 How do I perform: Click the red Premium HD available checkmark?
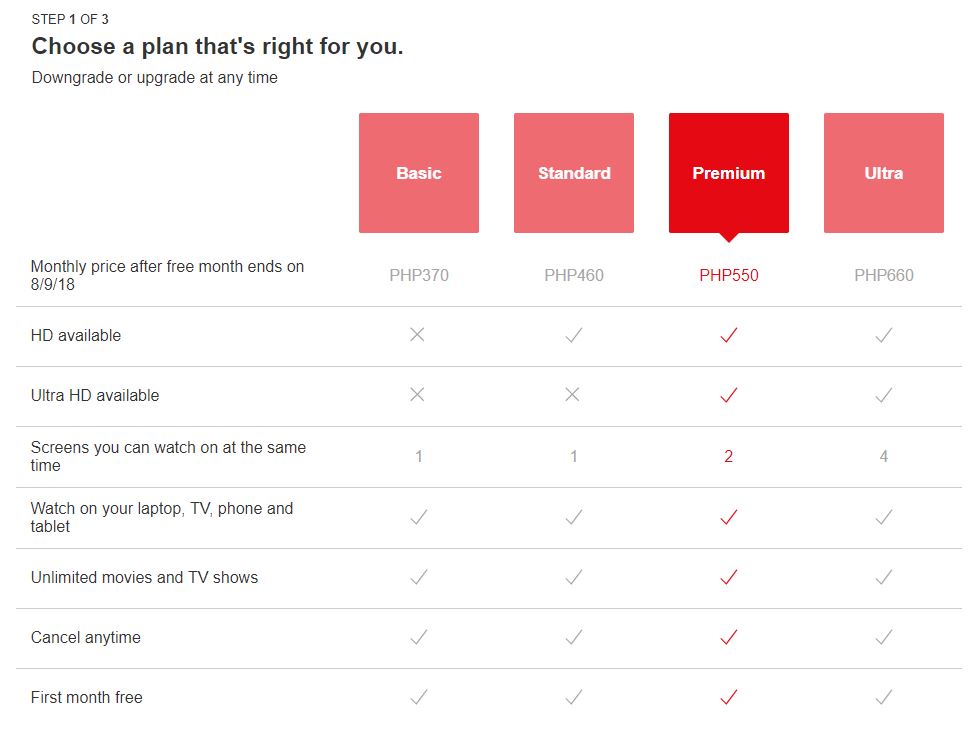[728, 336]
